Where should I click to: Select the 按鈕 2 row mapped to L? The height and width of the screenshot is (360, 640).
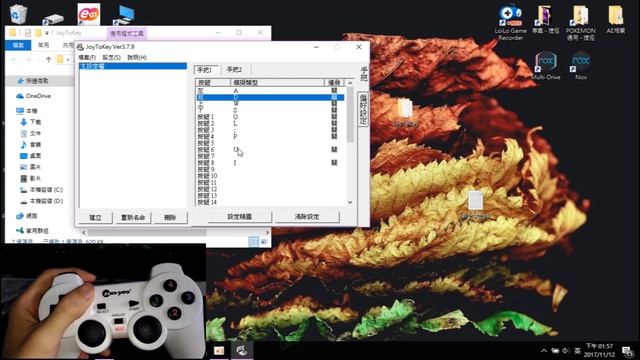click(x=270, y=123)
